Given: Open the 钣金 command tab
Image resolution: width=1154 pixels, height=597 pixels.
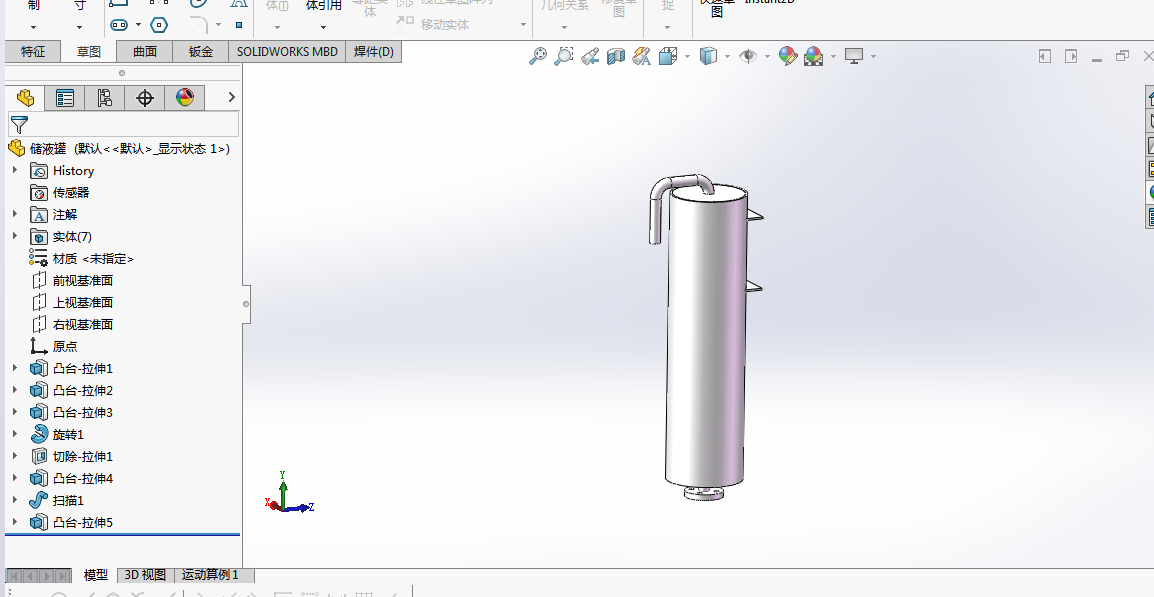Looking at the screenshot, I should click(x=200, y=52).
